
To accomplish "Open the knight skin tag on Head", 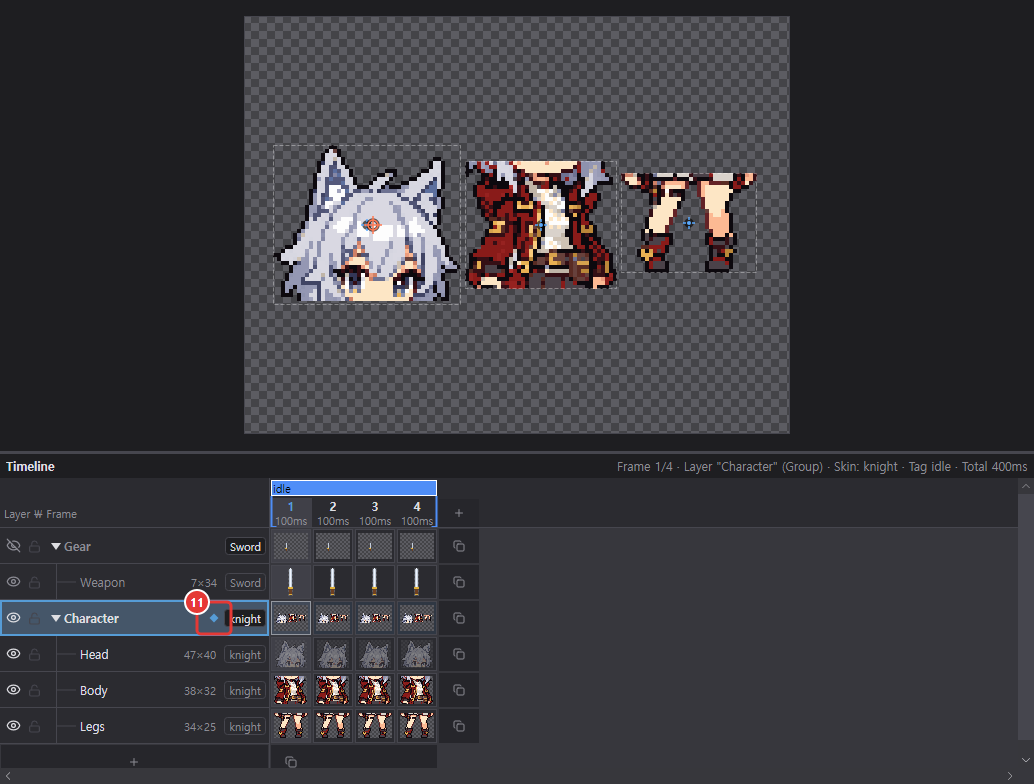I will [245, 654].
